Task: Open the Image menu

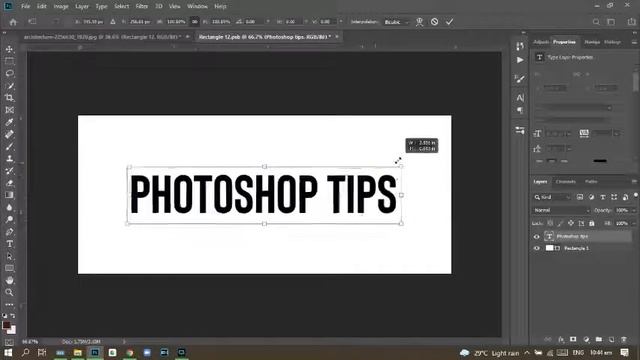Action: [61, 6]
